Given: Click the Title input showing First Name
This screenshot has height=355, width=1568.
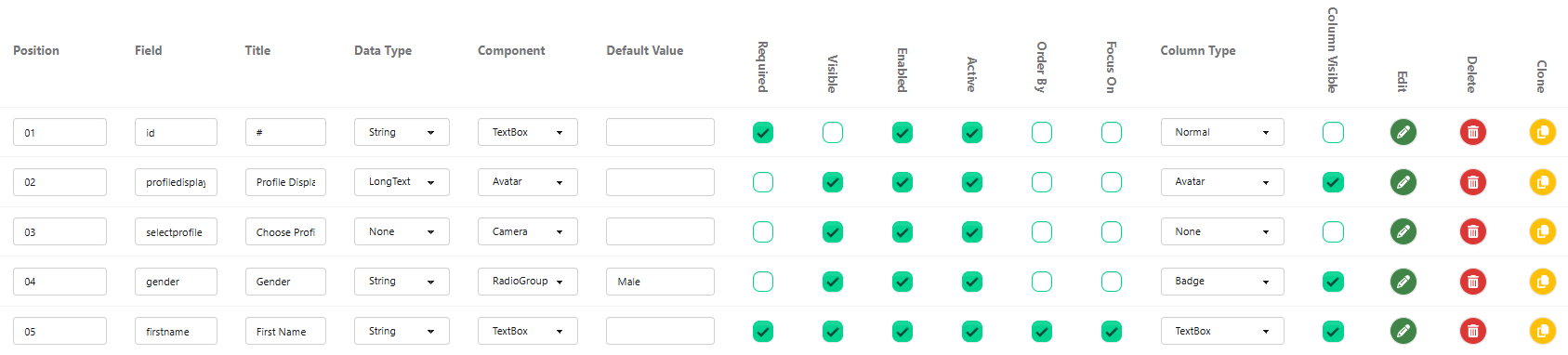Looking at the screenshot, I should pyautogui.click(x=285, y=331).
